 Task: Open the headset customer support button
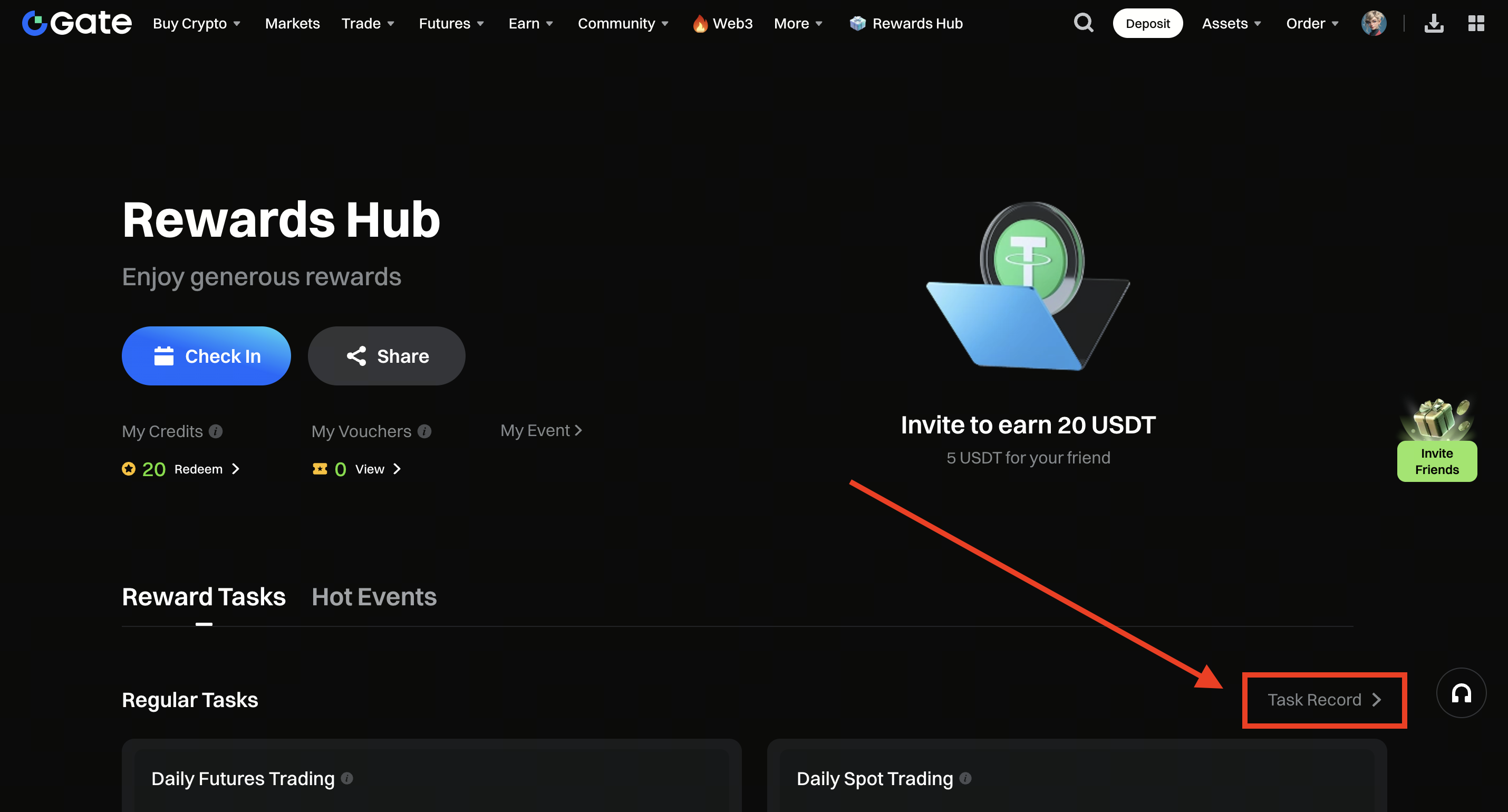click(x=1461, y=693)
